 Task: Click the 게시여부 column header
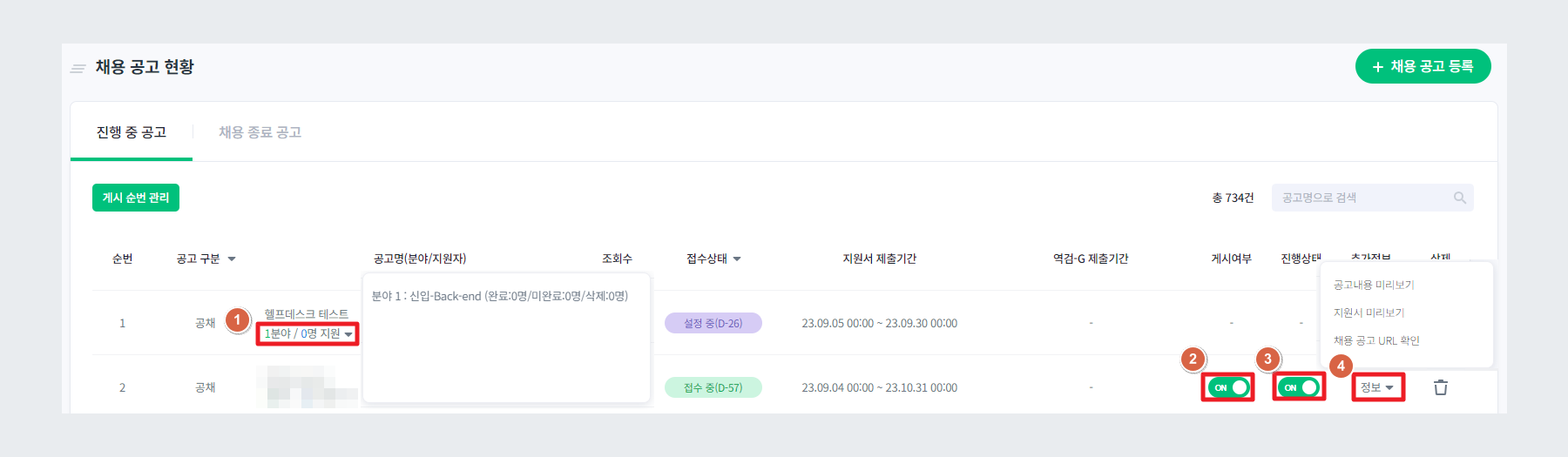tap(1231, 259)
